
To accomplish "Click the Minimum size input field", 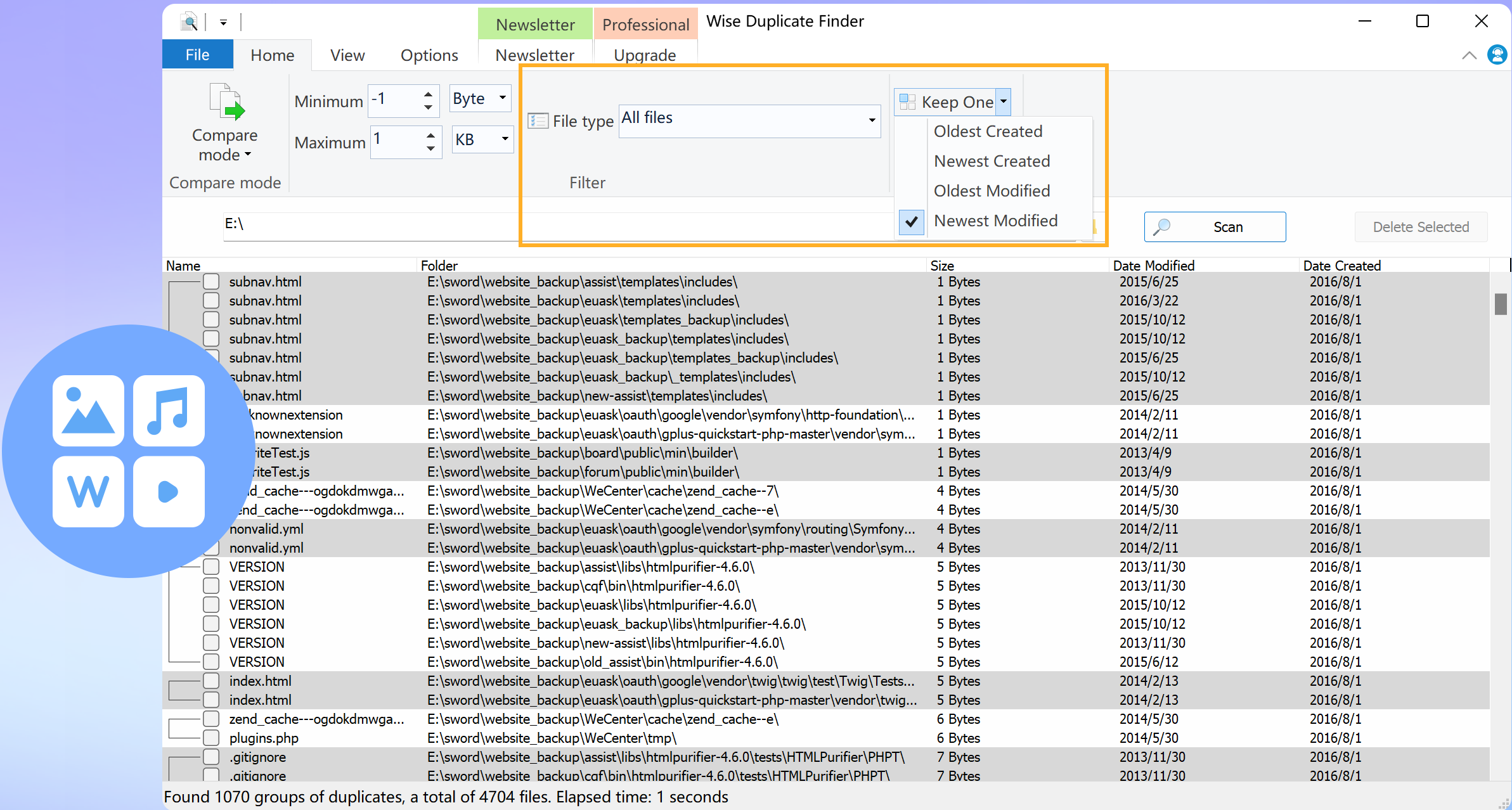I will point(394,100).
